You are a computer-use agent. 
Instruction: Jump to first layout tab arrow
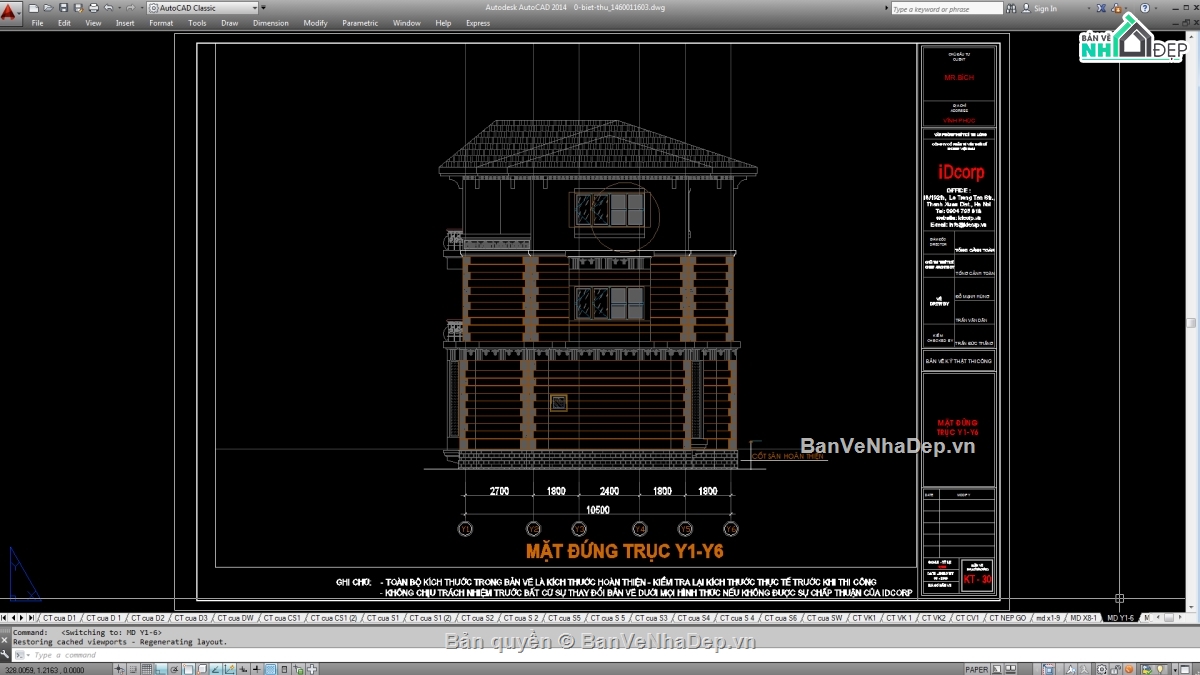click(x=4, y=618)
